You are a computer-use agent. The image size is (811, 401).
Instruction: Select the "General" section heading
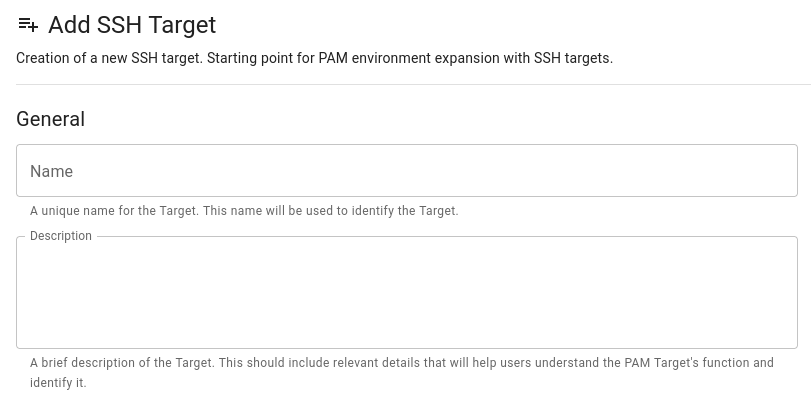[50, 119]
